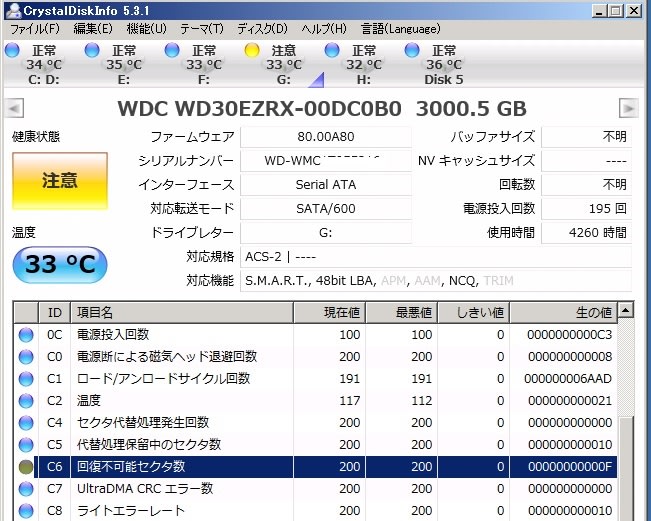Select the UltraDMA CRC エラー数 row
651x521 pixels.
click(316, 489)
